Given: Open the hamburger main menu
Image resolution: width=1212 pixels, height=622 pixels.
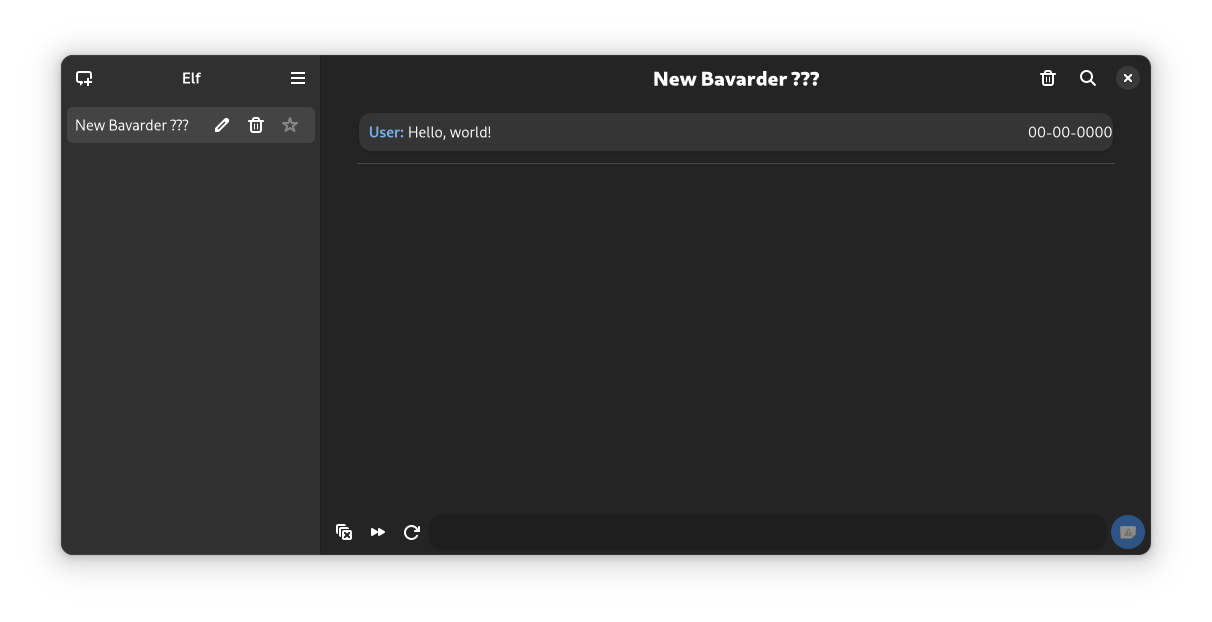Looking at the screenshot, I should coord(298,78).
